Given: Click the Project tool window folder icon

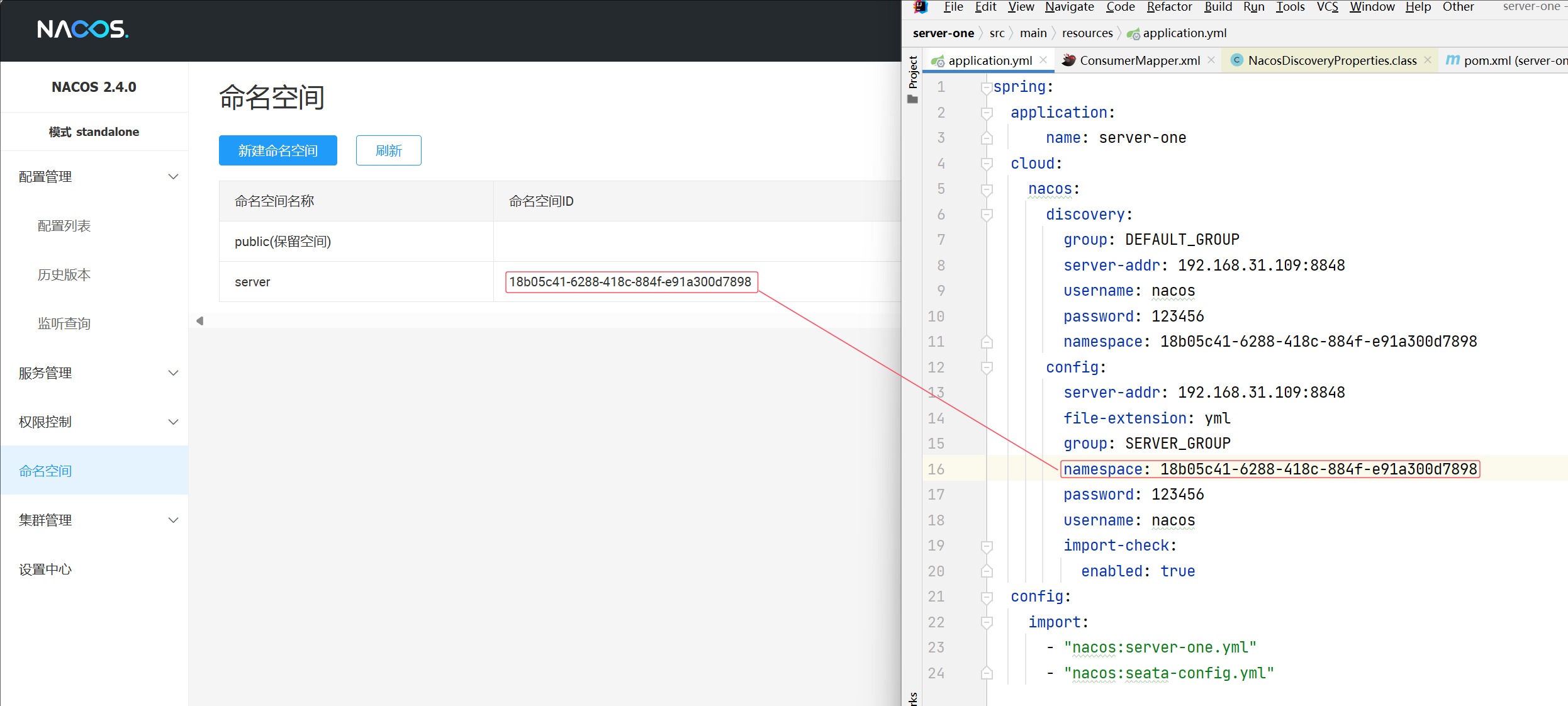Looking at the screenshot, I should click(x=913, y=99).
